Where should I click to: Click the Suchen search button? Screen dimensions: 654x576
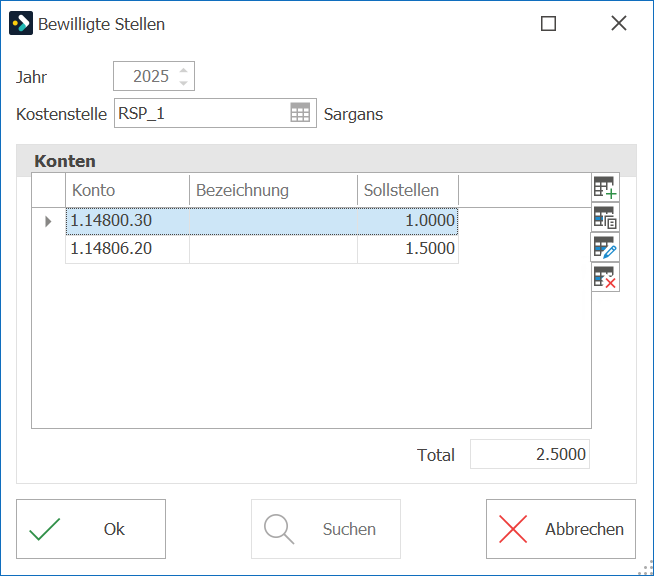coord(326,529)
